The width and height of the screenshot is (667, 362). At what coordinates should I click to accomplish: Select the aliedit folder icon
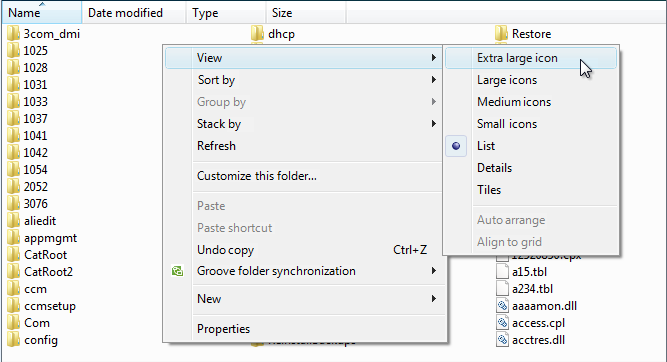[x=13, y=221]
